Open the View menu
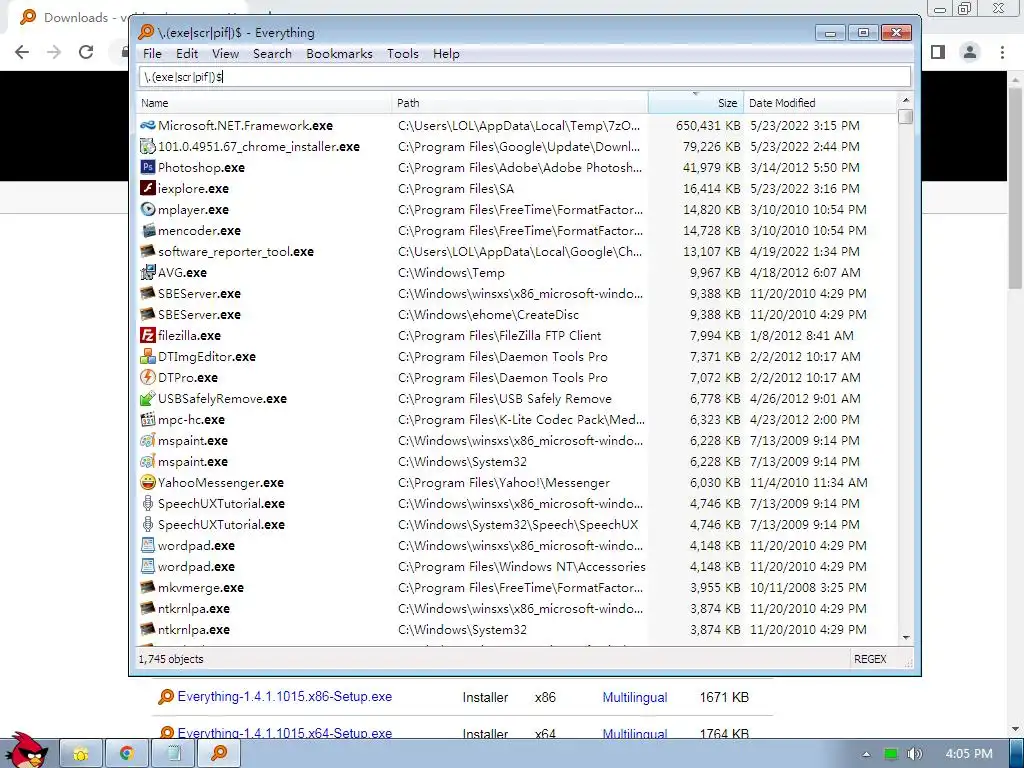 (225, 54)
